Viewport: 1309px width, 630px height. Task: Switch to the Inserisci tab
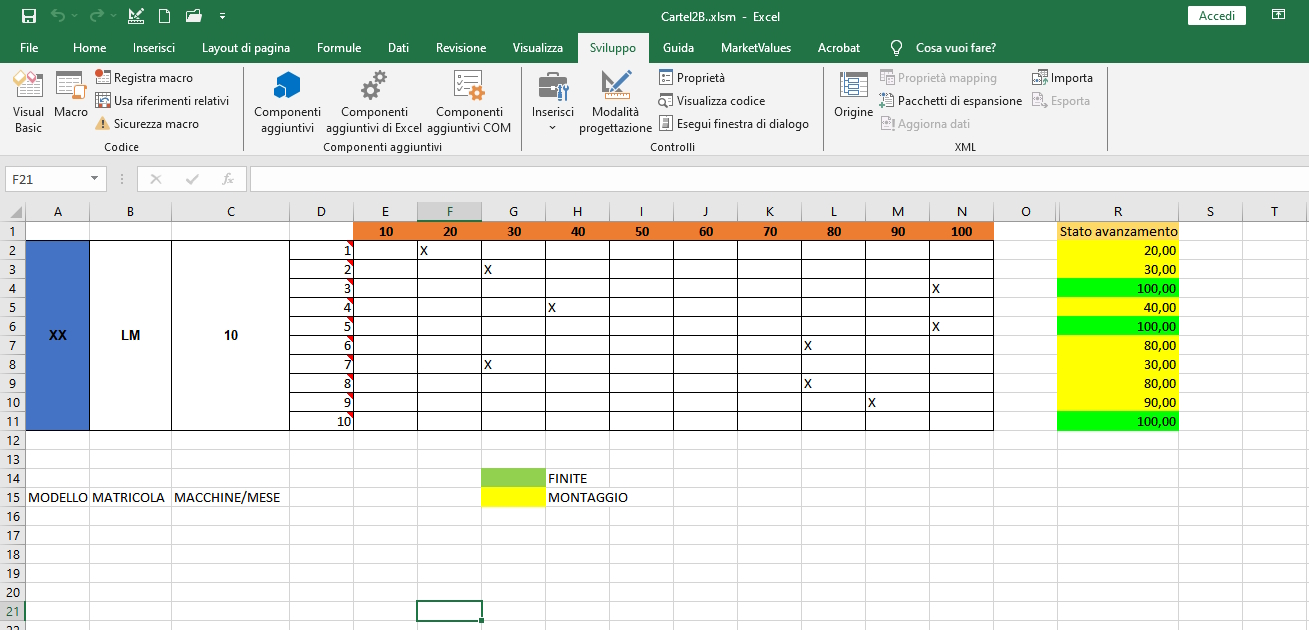click(154, 48)
